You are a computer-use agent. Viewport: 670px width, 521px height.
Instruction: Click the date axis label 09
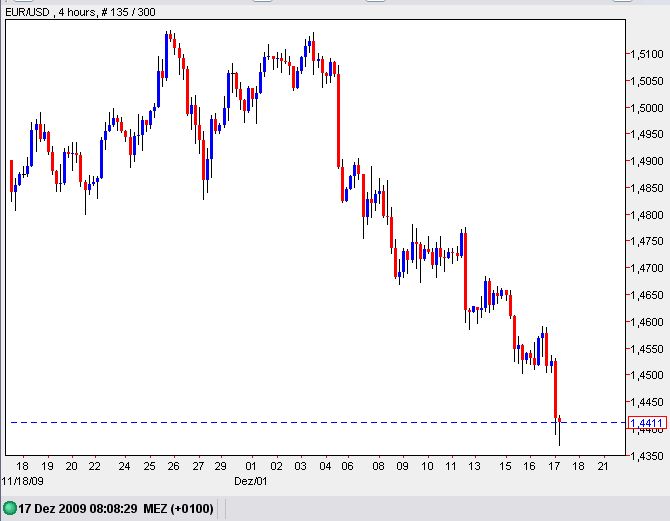[x=403, y=466]
